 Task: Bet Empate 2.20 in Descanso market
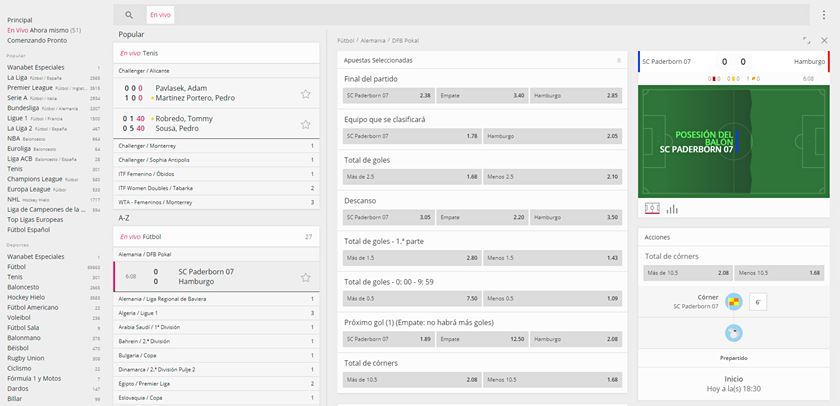pyautogui.click(x=482, y=217)
